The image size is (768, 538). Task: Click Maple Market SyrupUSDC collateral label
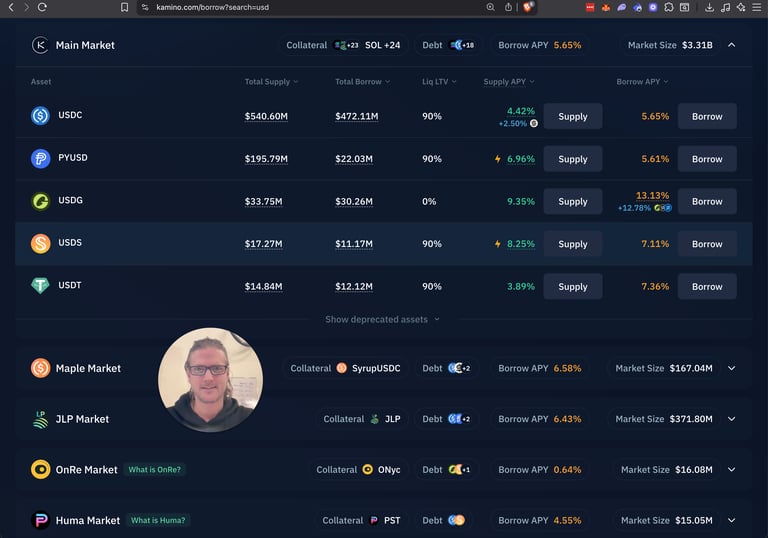pos(376,368)
